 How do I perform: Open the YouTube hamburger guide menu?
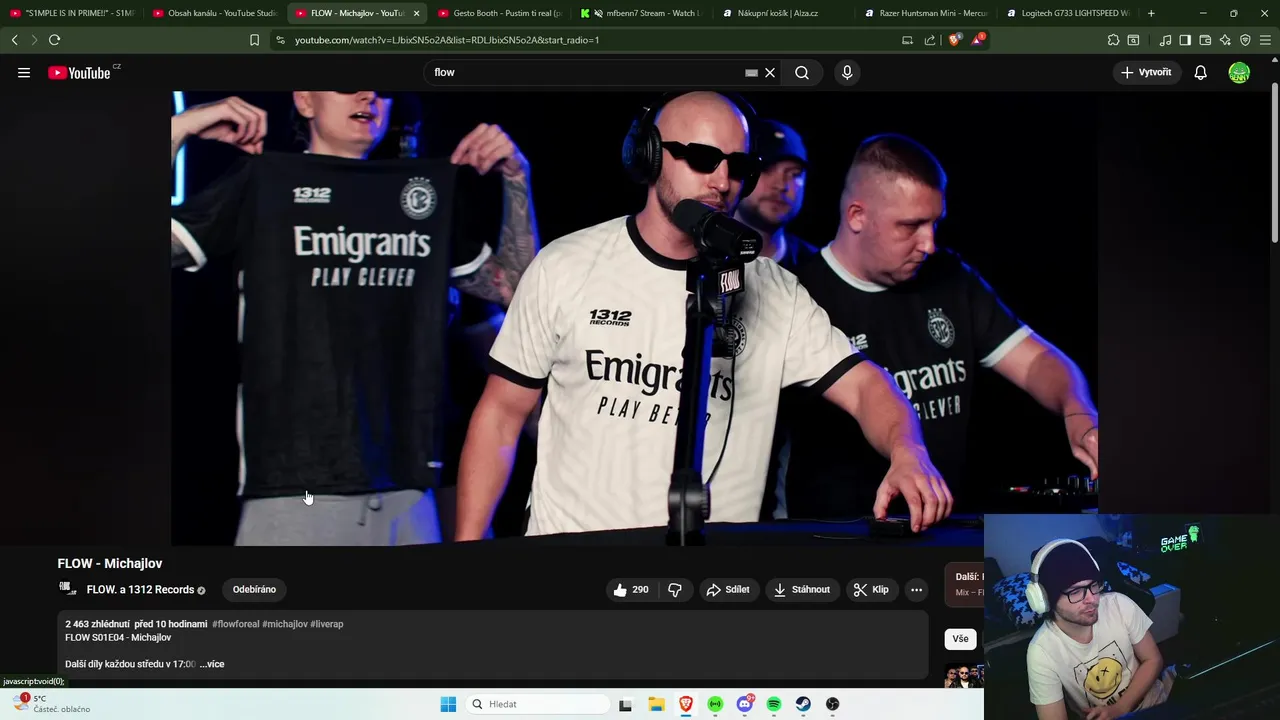pyautogui.click(x=24, y=72)
